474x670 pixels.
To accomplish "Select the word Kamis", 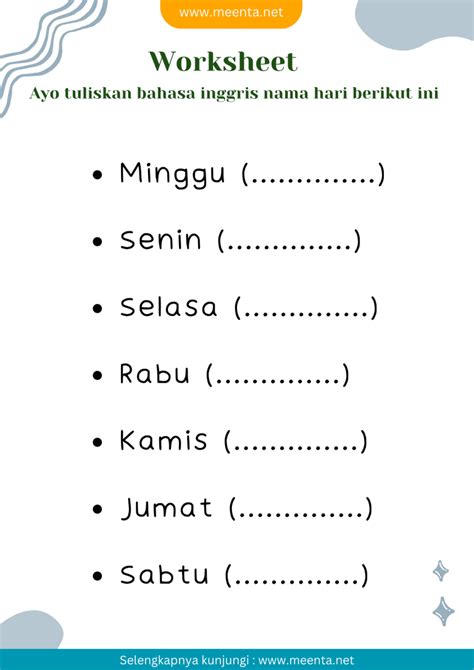I will [x=163, y=441].
